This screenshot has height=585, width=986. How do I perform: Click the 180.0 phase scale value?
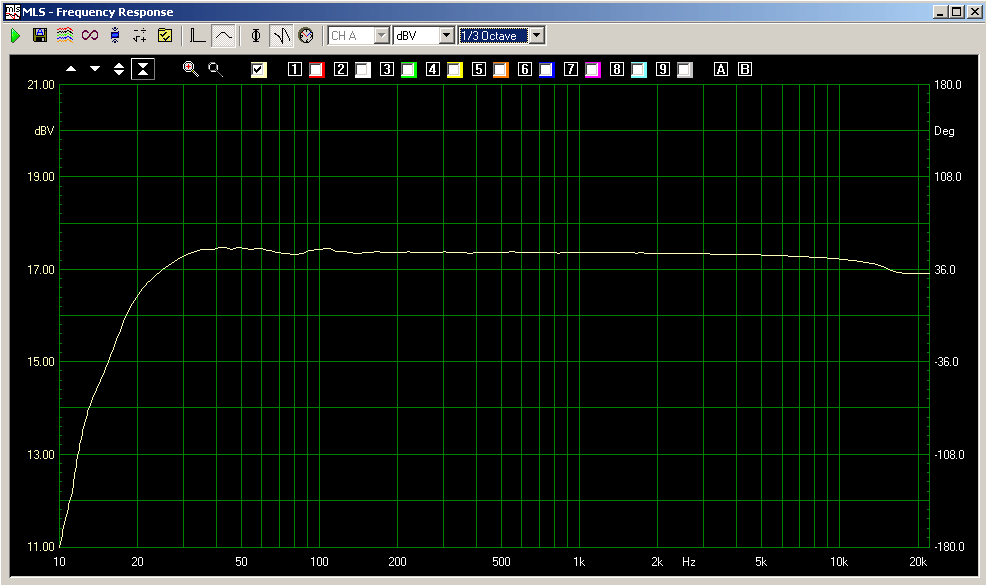tap(948, 85)
